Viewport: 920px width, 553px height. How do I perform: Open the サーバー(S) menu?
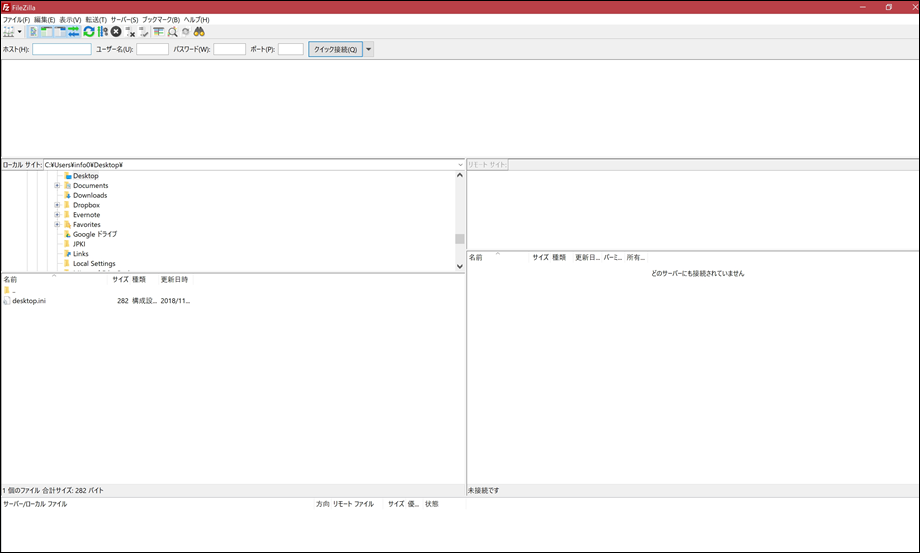[124, 20]
